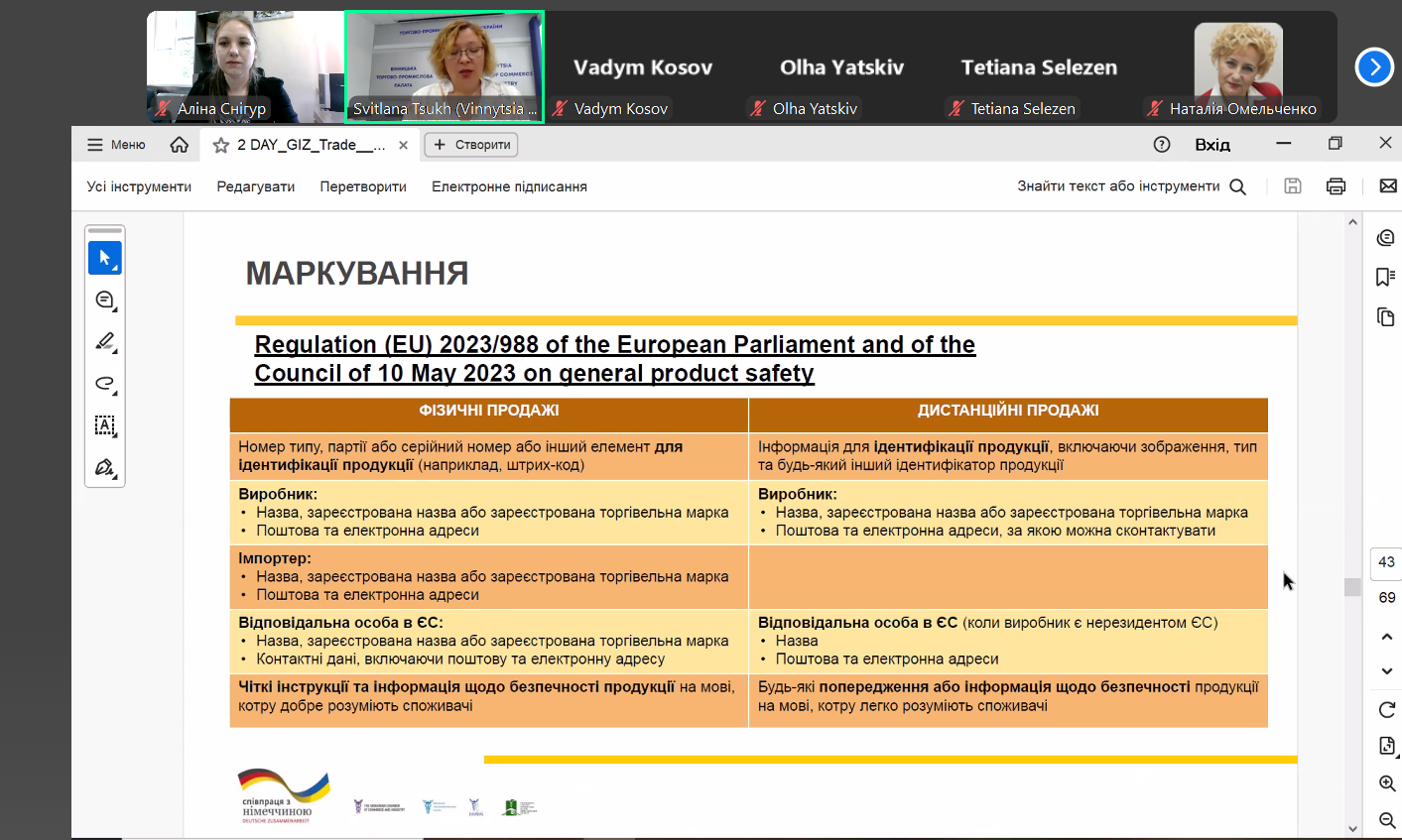This screenshot has height=840, width=1402.
Task: Go to the next page arrow
Action: 1387,671
